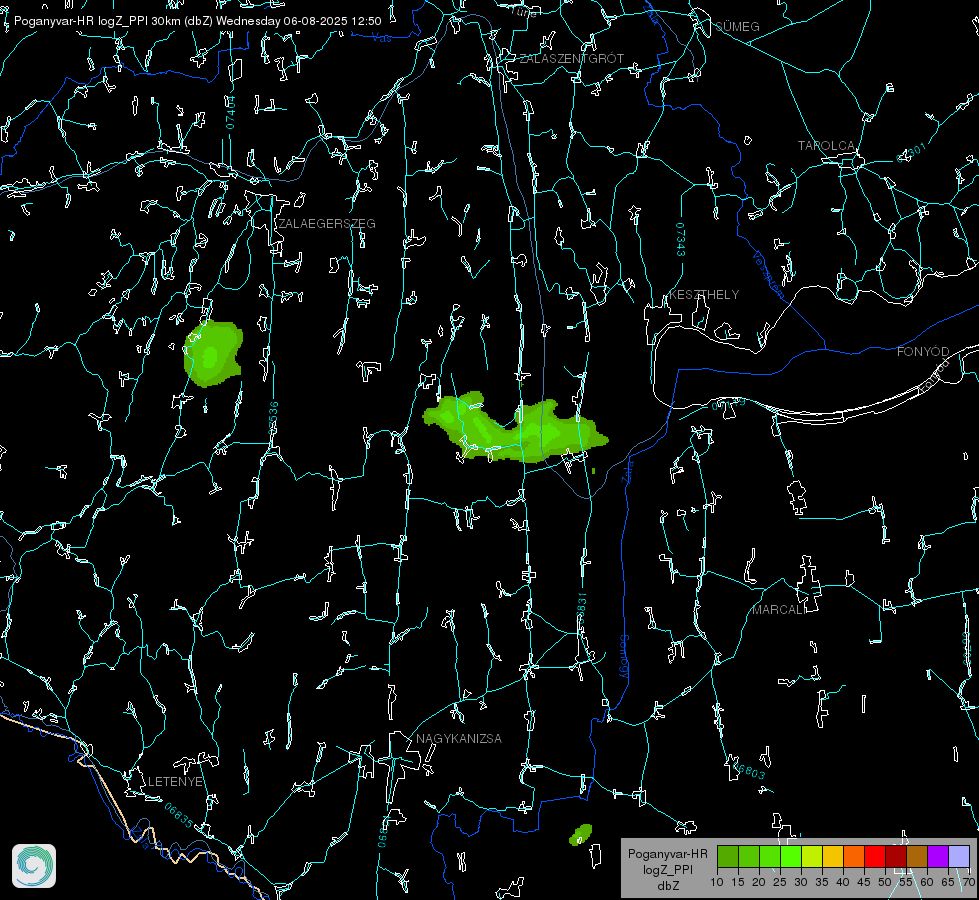Screen dimensions: 979x900
Task: Click the ZALAEGERSZEG city label
Action: (327, 224)
